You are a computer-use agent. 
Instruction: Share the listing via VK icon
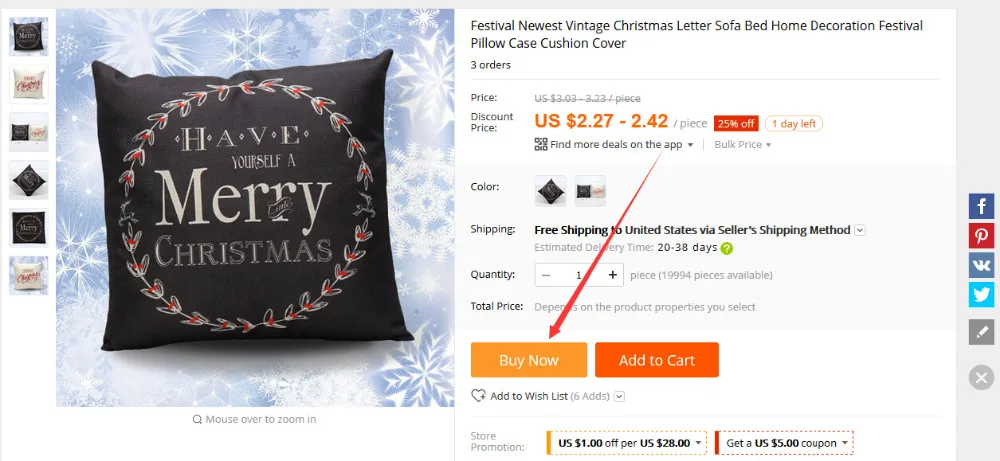point(982,265)
